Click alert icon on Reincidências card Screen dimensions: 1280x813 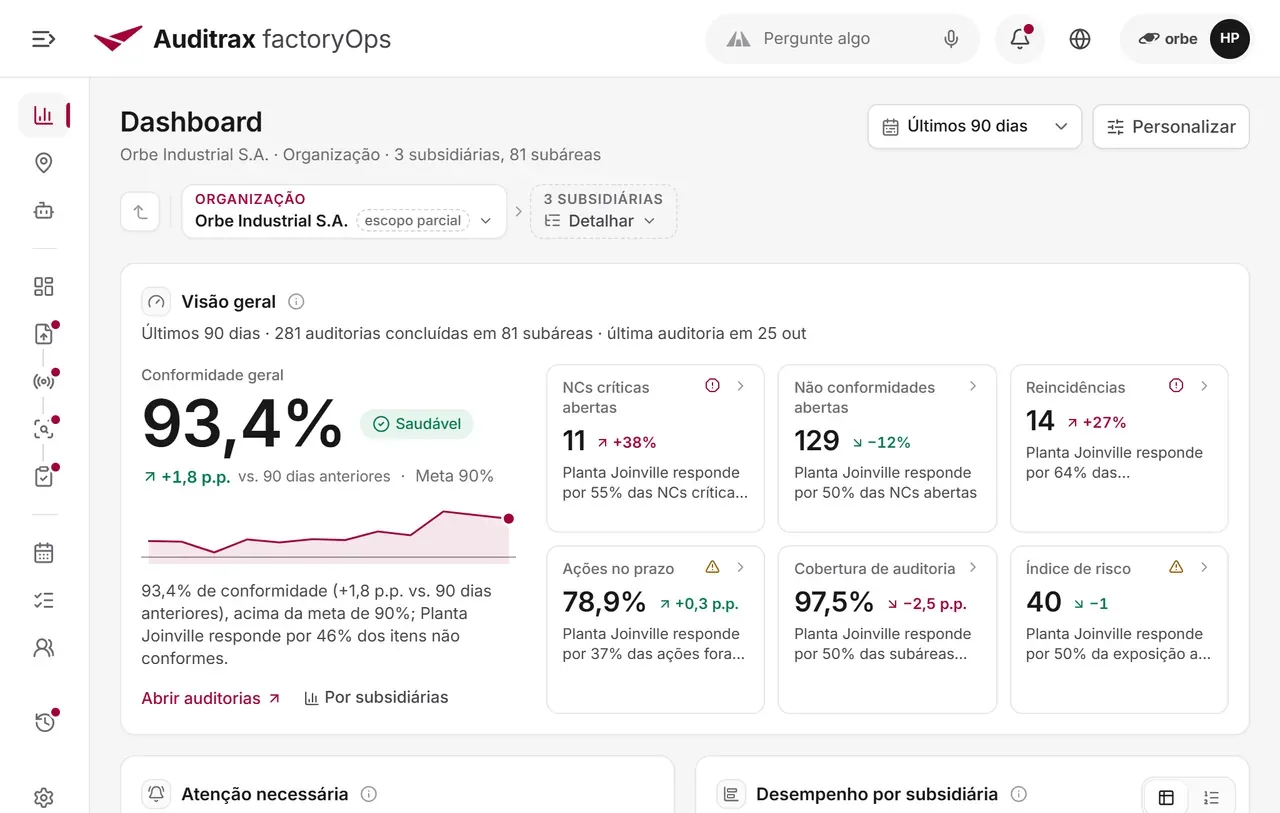click(1176, 386)
